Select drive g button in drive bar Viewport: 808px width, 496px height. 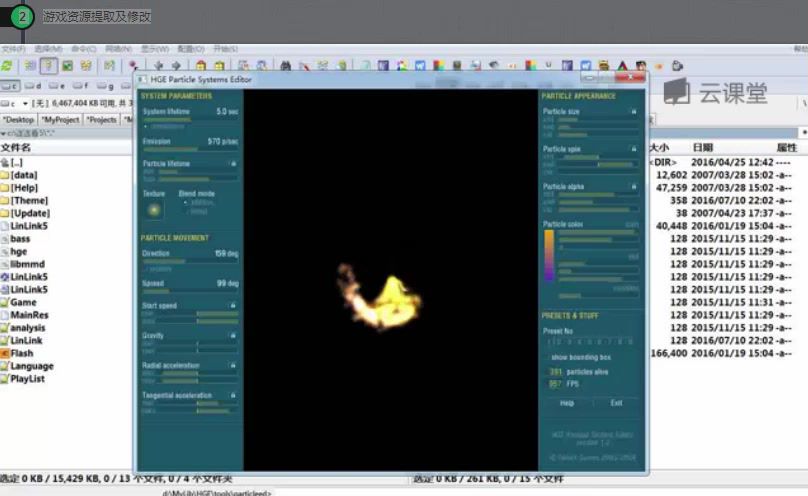105,86
